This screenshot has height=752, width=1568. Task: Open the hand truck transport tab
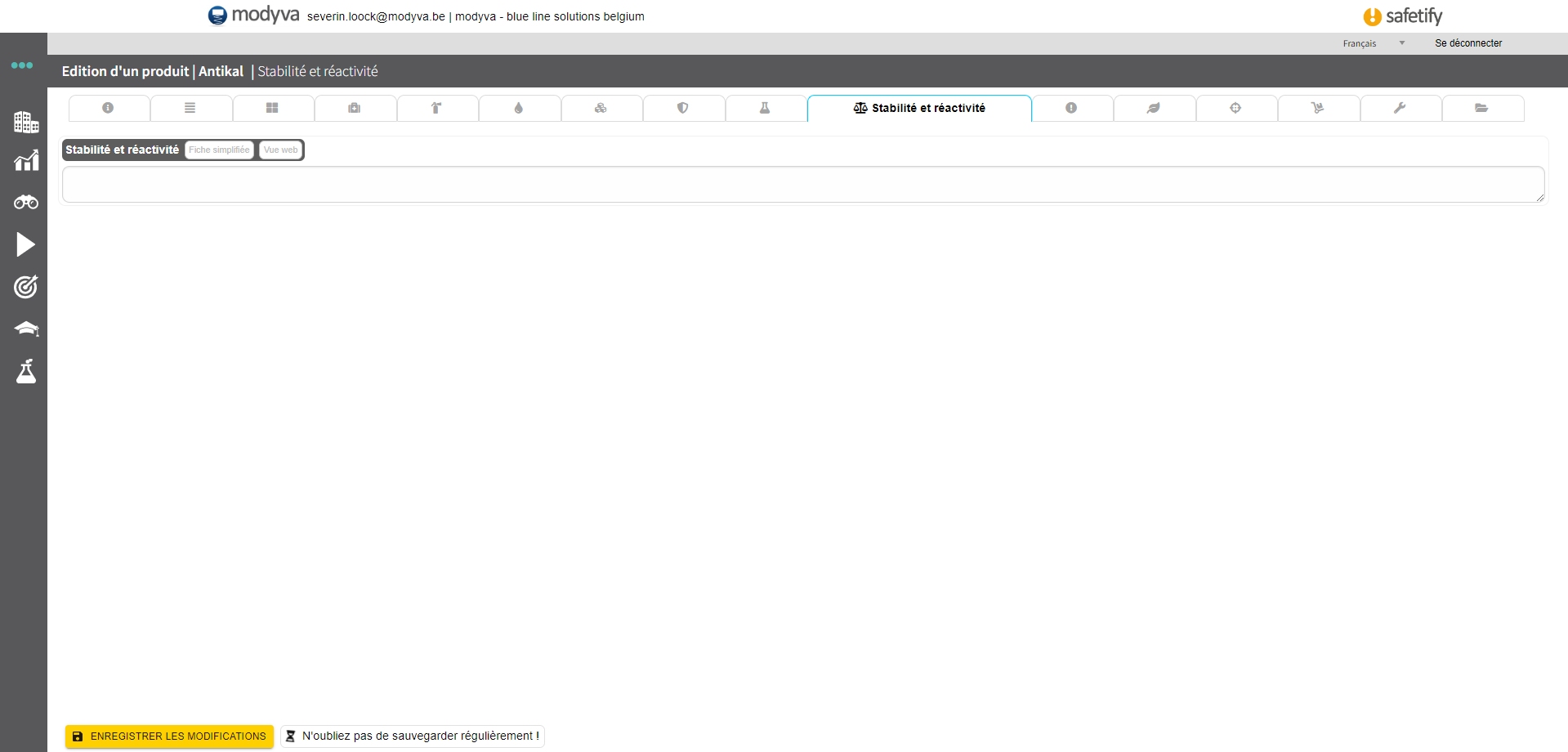[x=1319, y=108]
